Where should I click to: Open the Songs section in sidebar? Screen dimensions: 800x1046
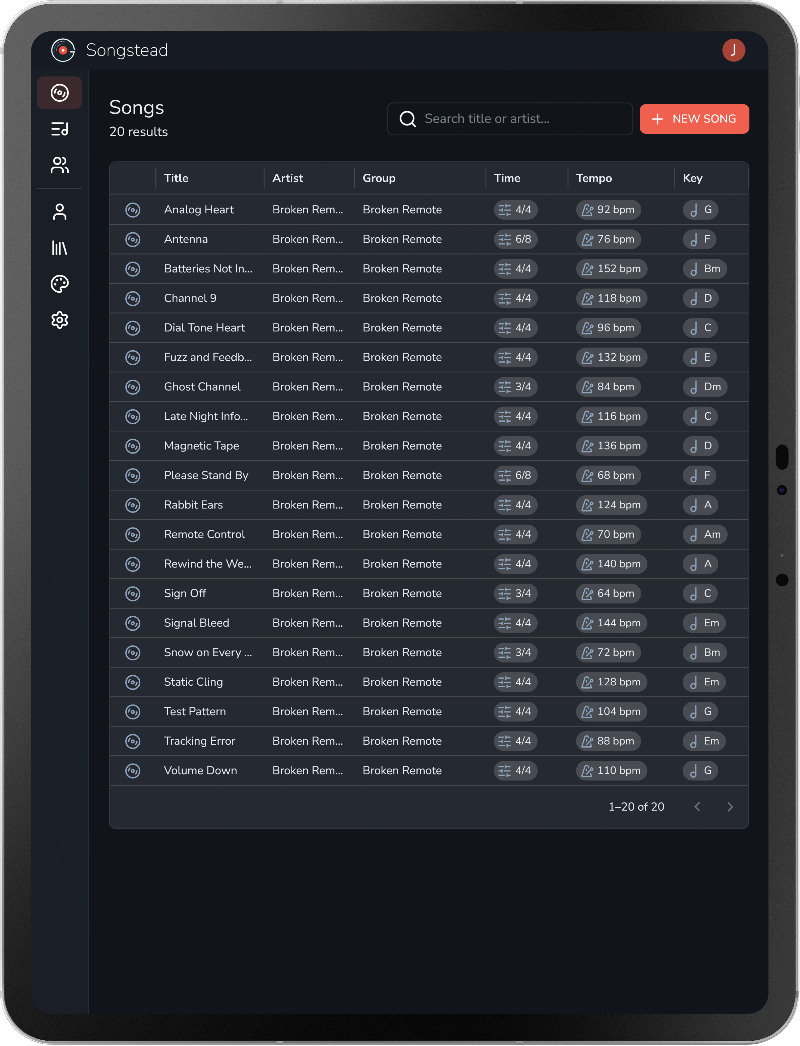59,93
